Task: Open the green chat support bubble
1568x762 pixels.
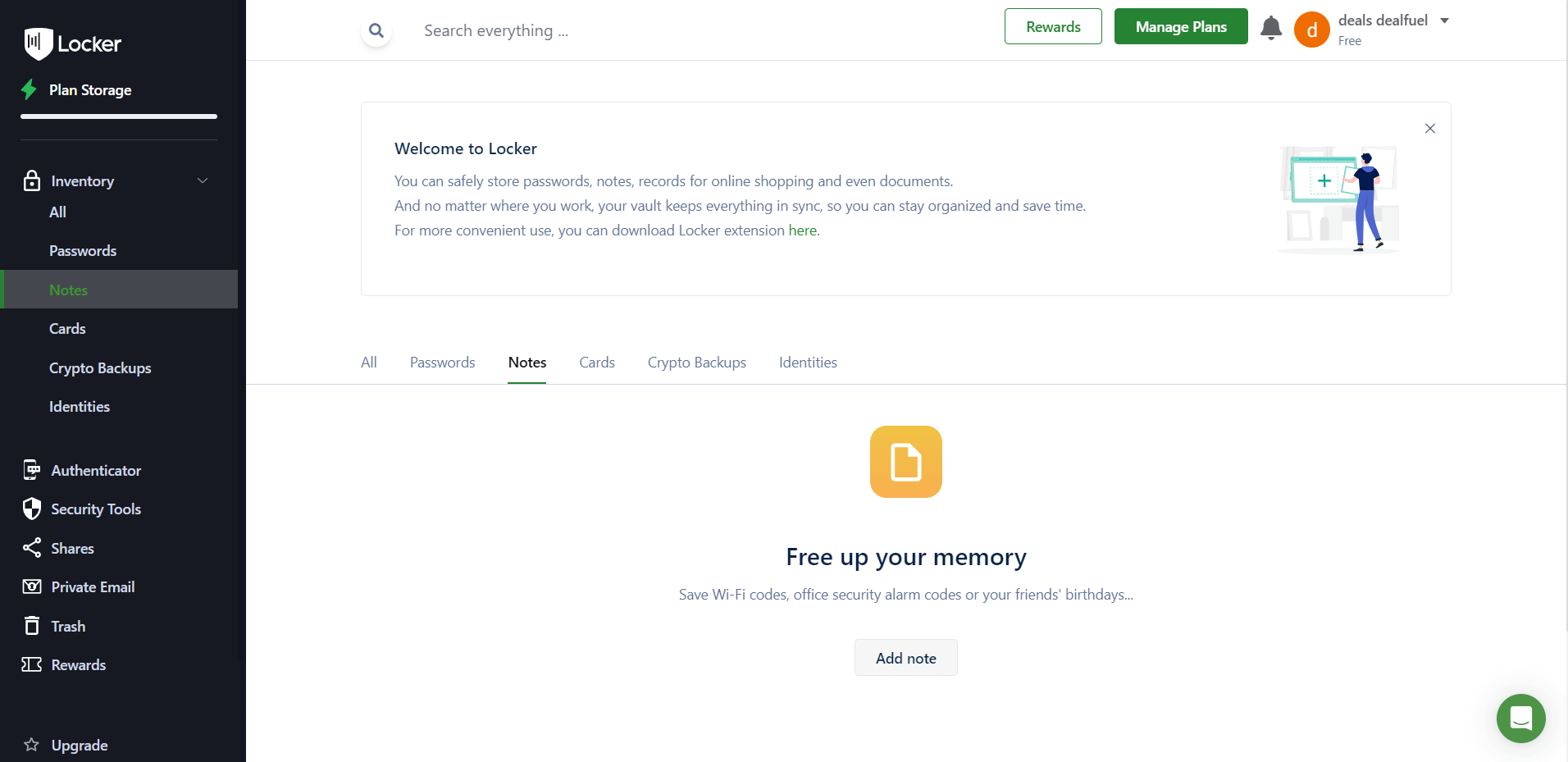Action: coord(1521,719)
